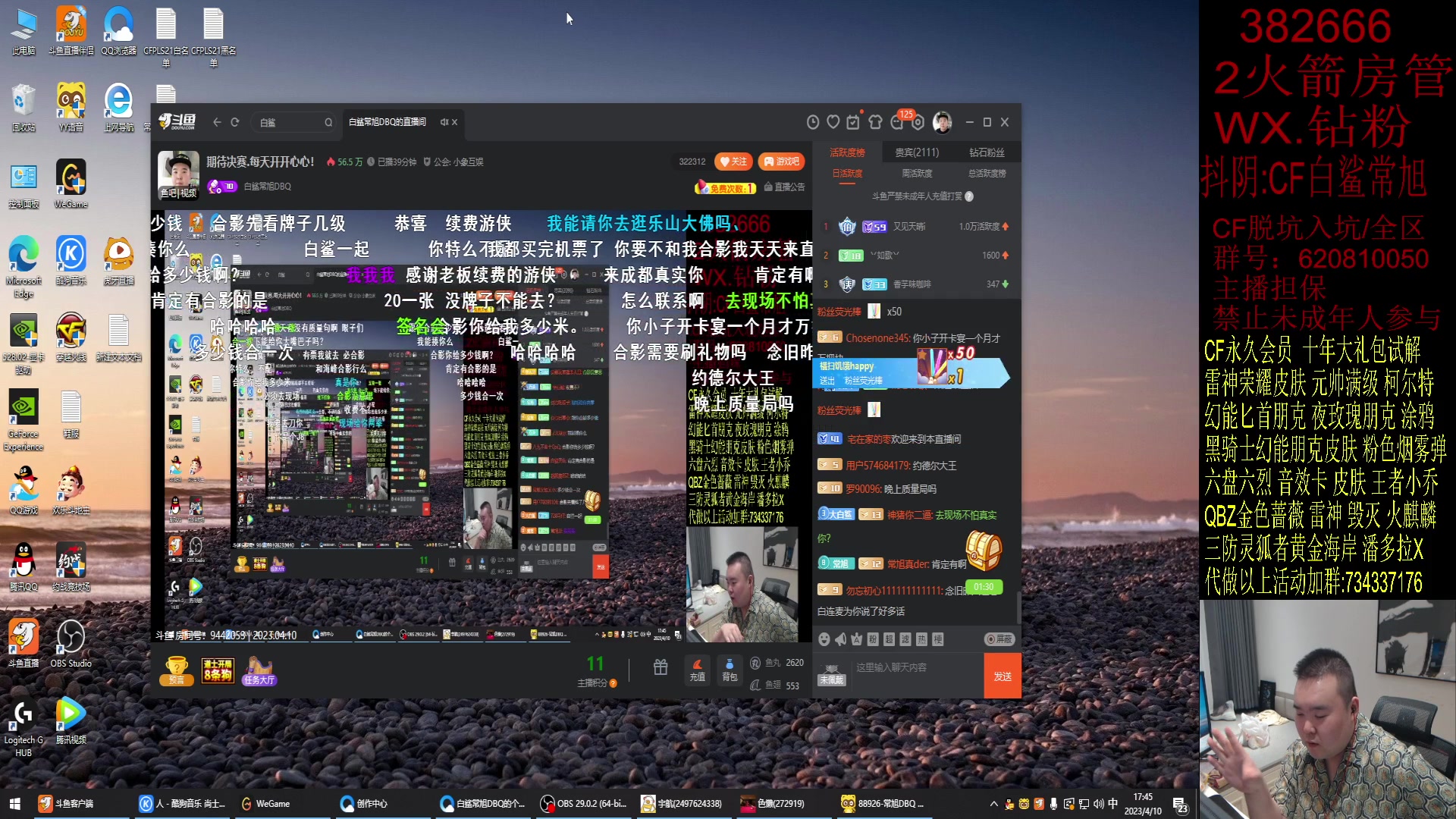Open the 直播公告 announcement link

click(784, 187)
